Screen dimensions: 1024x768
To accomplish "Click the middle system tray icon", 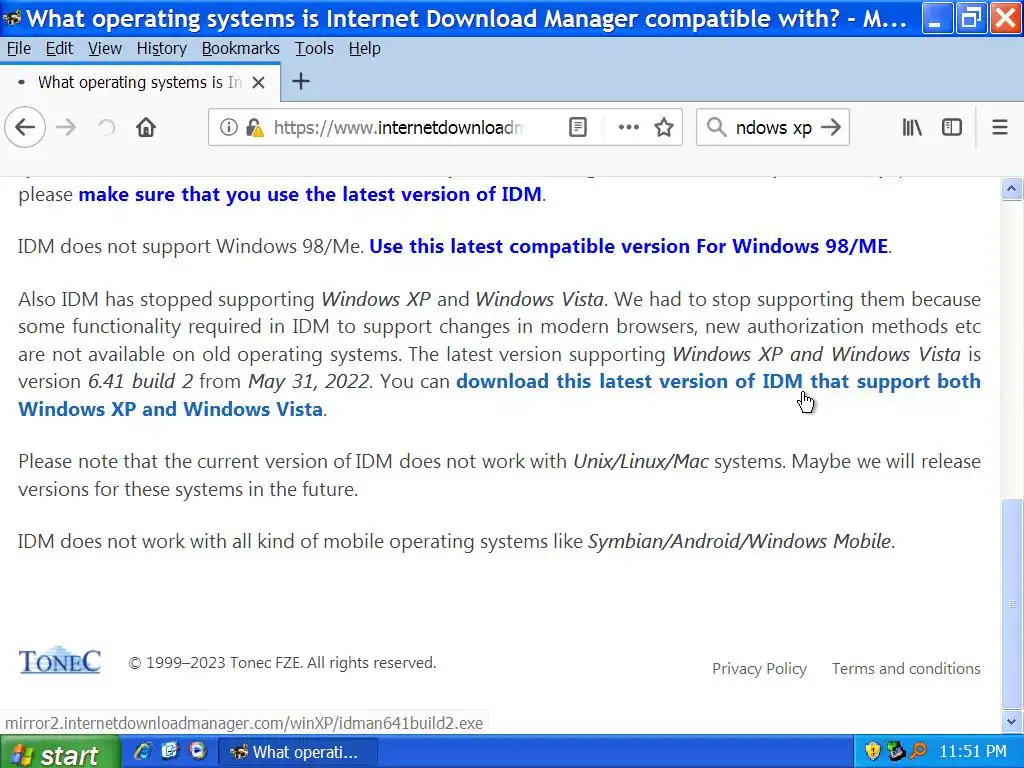I will (895, 752).
